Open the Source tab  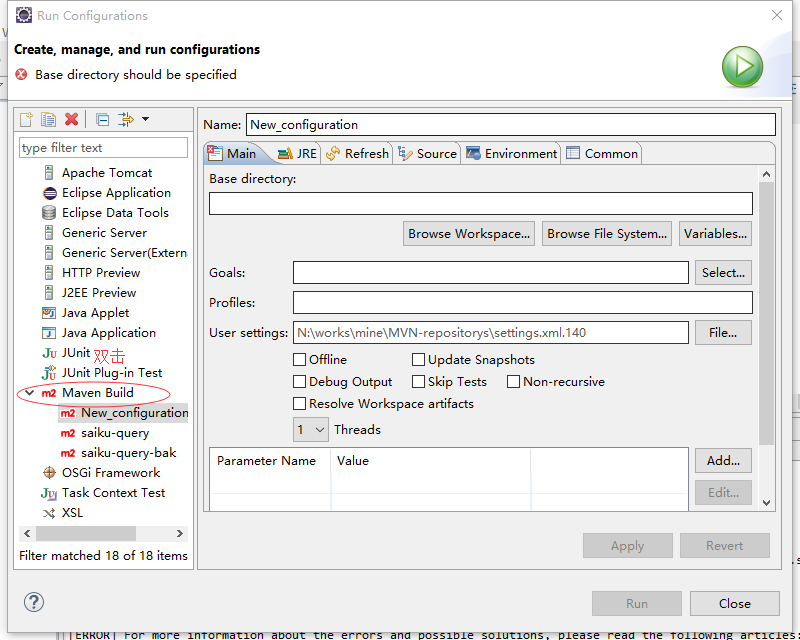[x=428, y=154]
